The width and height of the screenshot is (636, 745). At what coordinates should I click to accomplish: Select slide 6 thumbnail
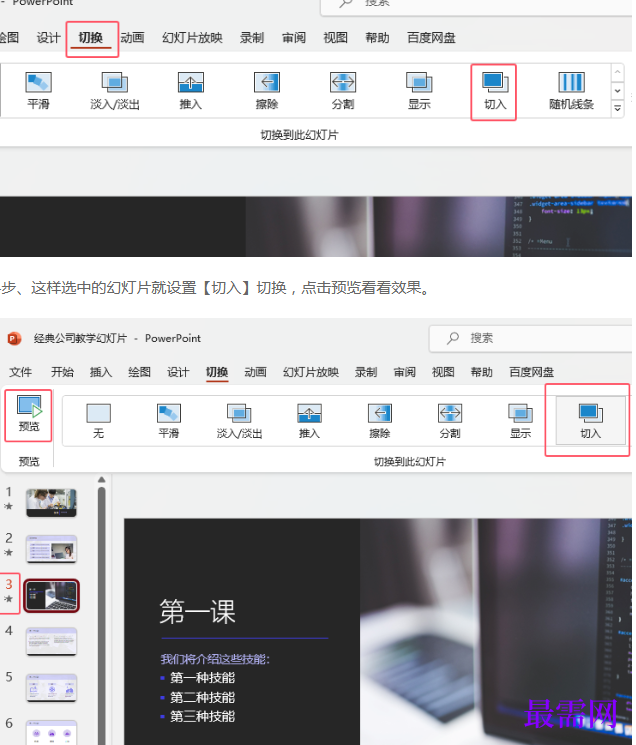click(51, 732)
